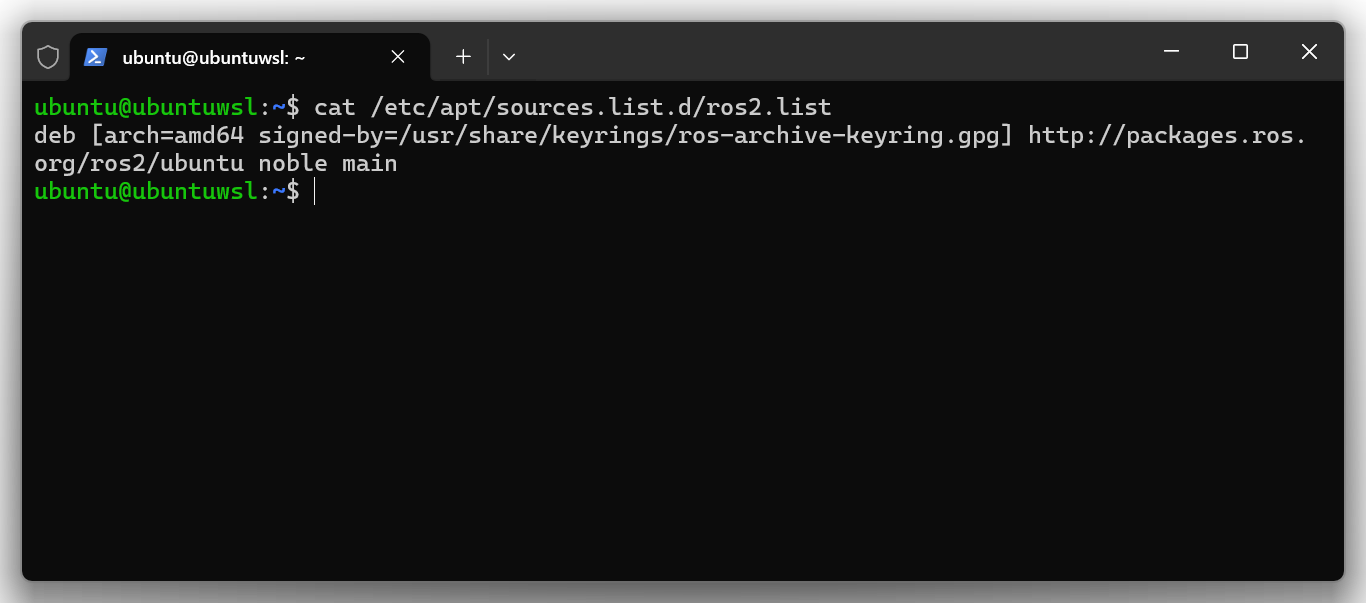Click the administrator shield icon
Viewport: 1366px width, 603px height.
48,57
